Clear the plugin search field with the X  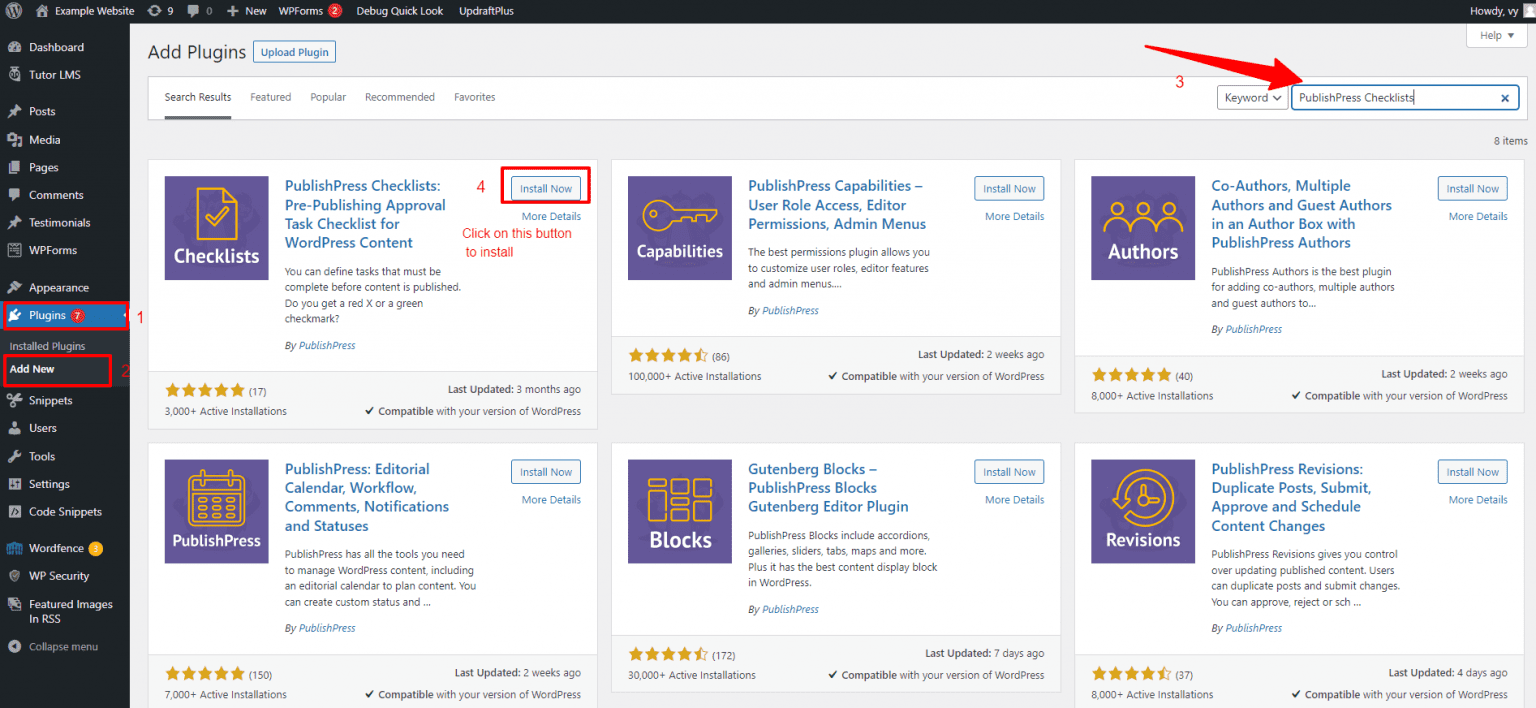[x=1505, y=97]
